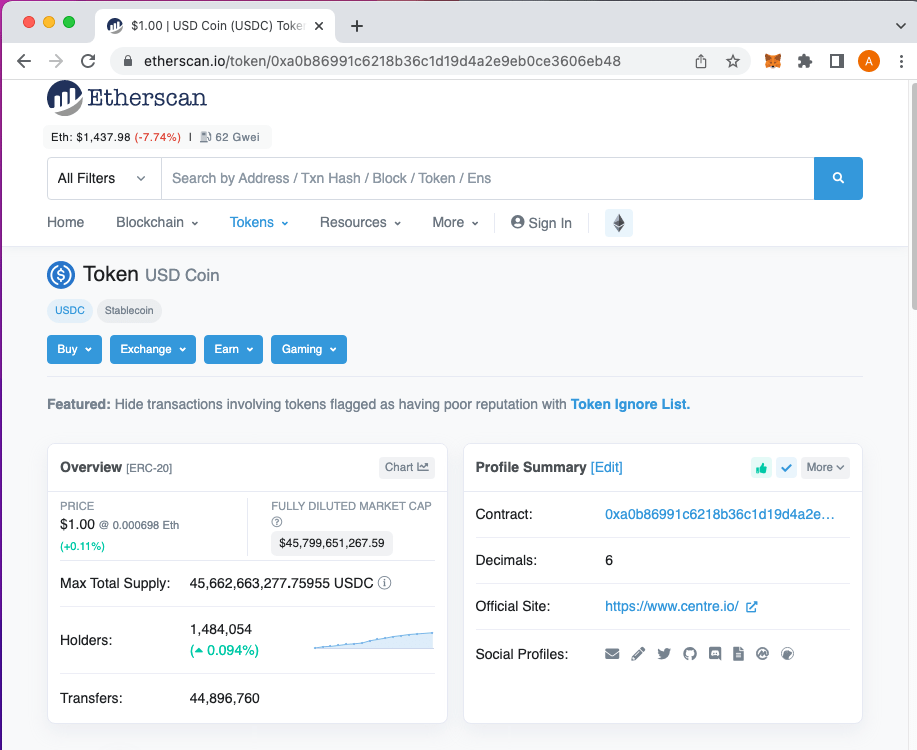Open the CoinGecko profile icon

787,653
